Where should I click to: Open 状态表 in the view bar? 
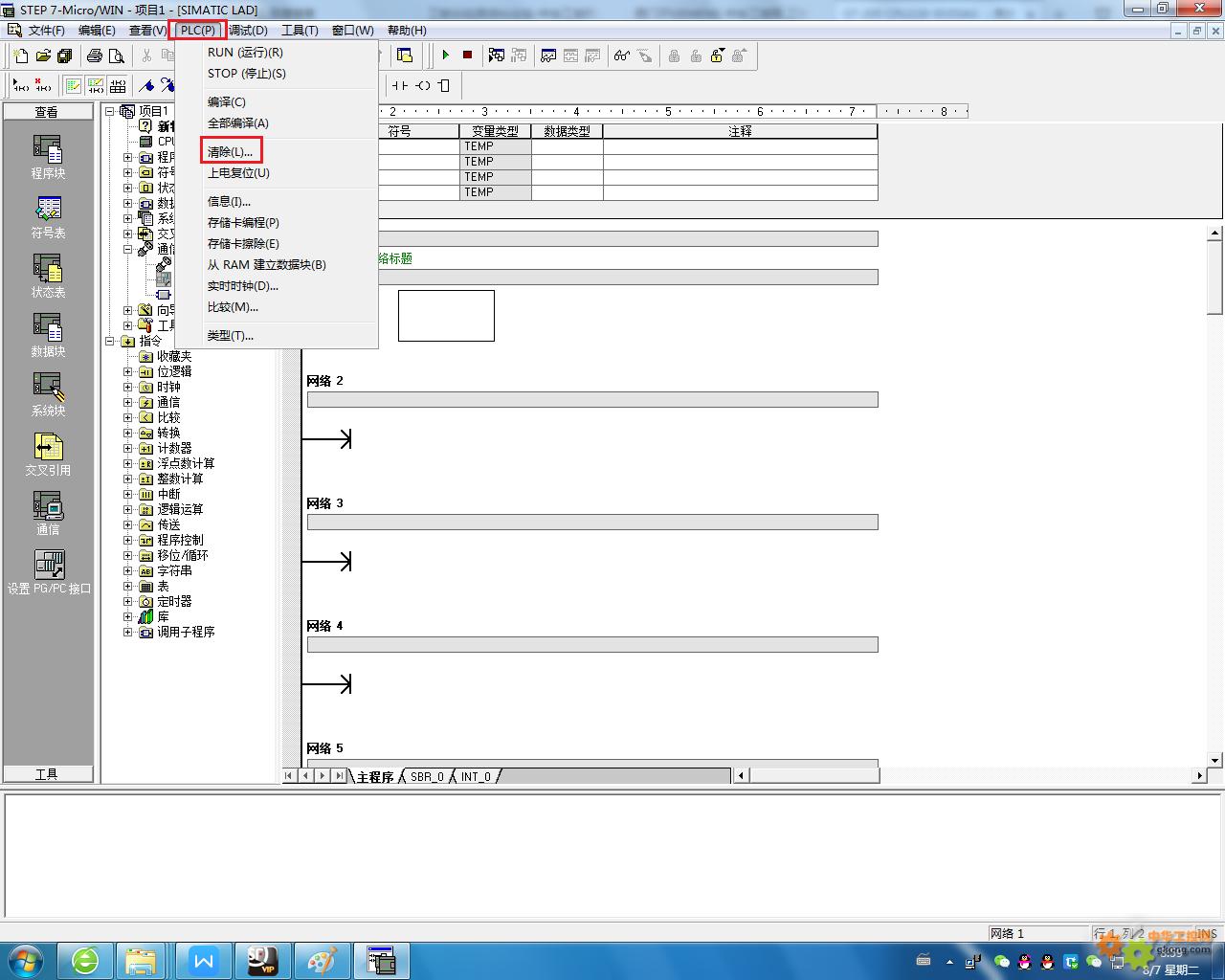coord(48,276)
